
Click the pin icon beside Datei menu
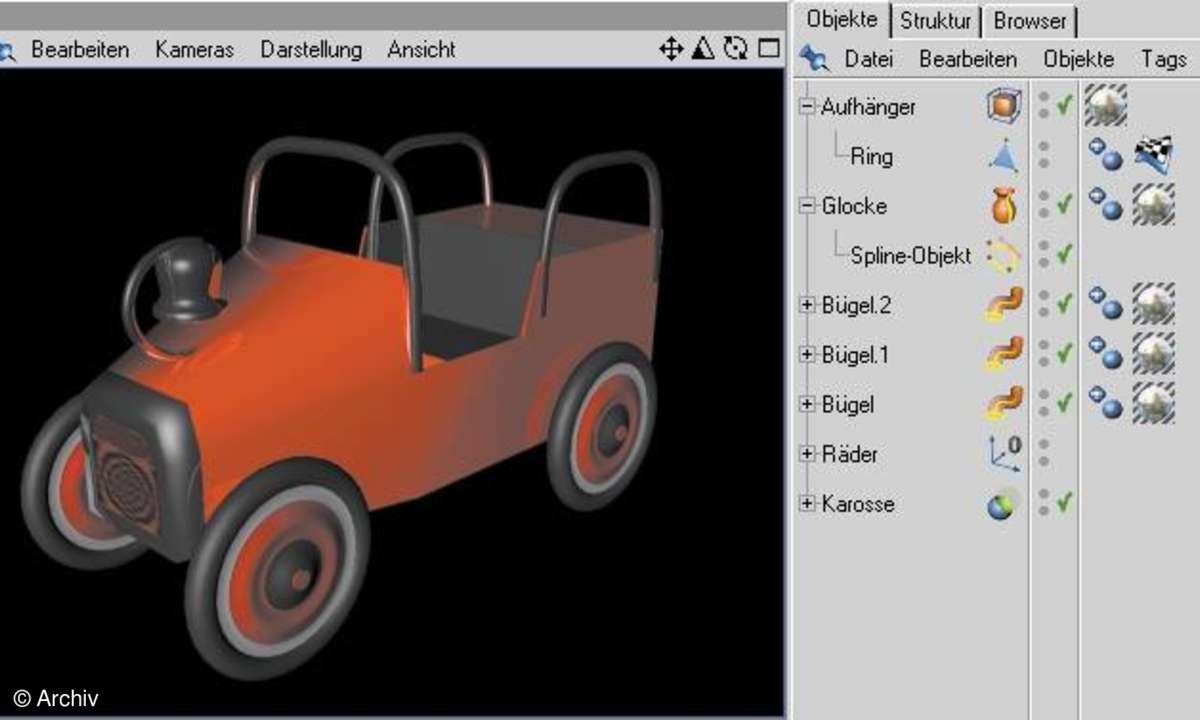click(814, 60)
